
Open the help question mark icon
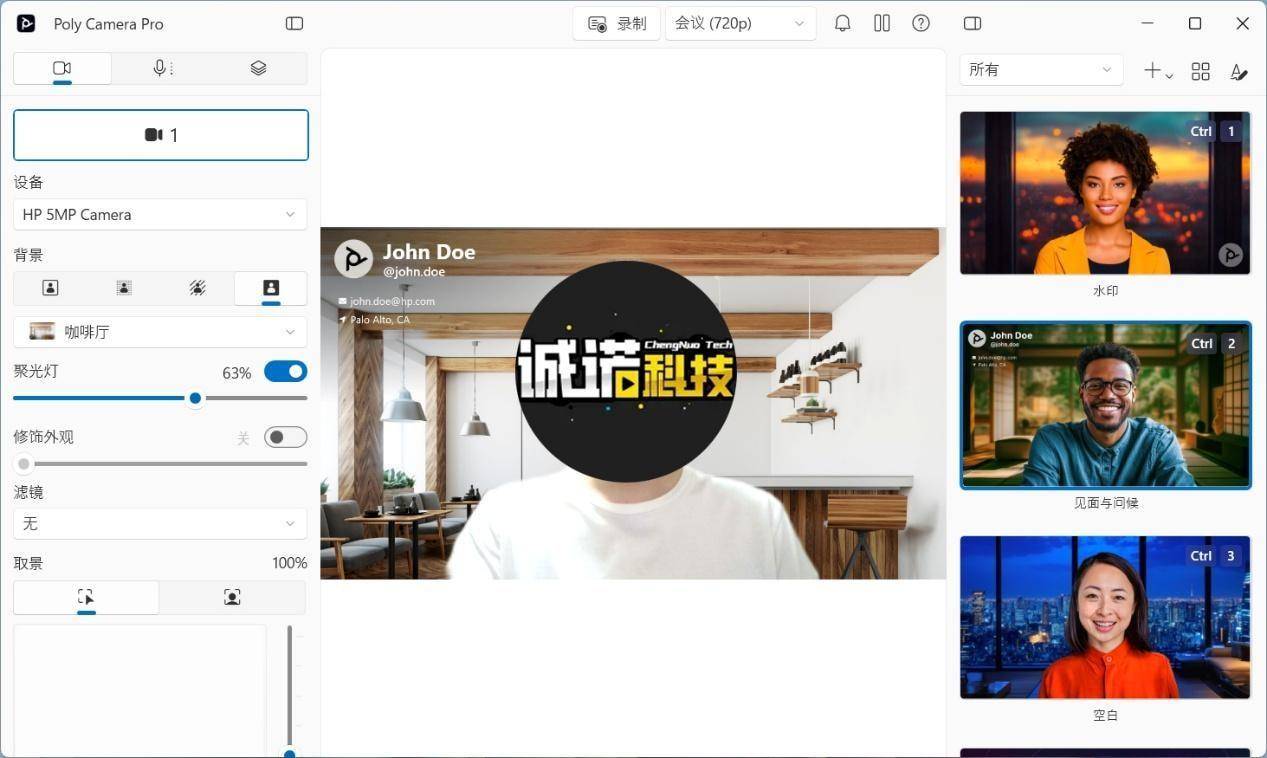[921, 23]
